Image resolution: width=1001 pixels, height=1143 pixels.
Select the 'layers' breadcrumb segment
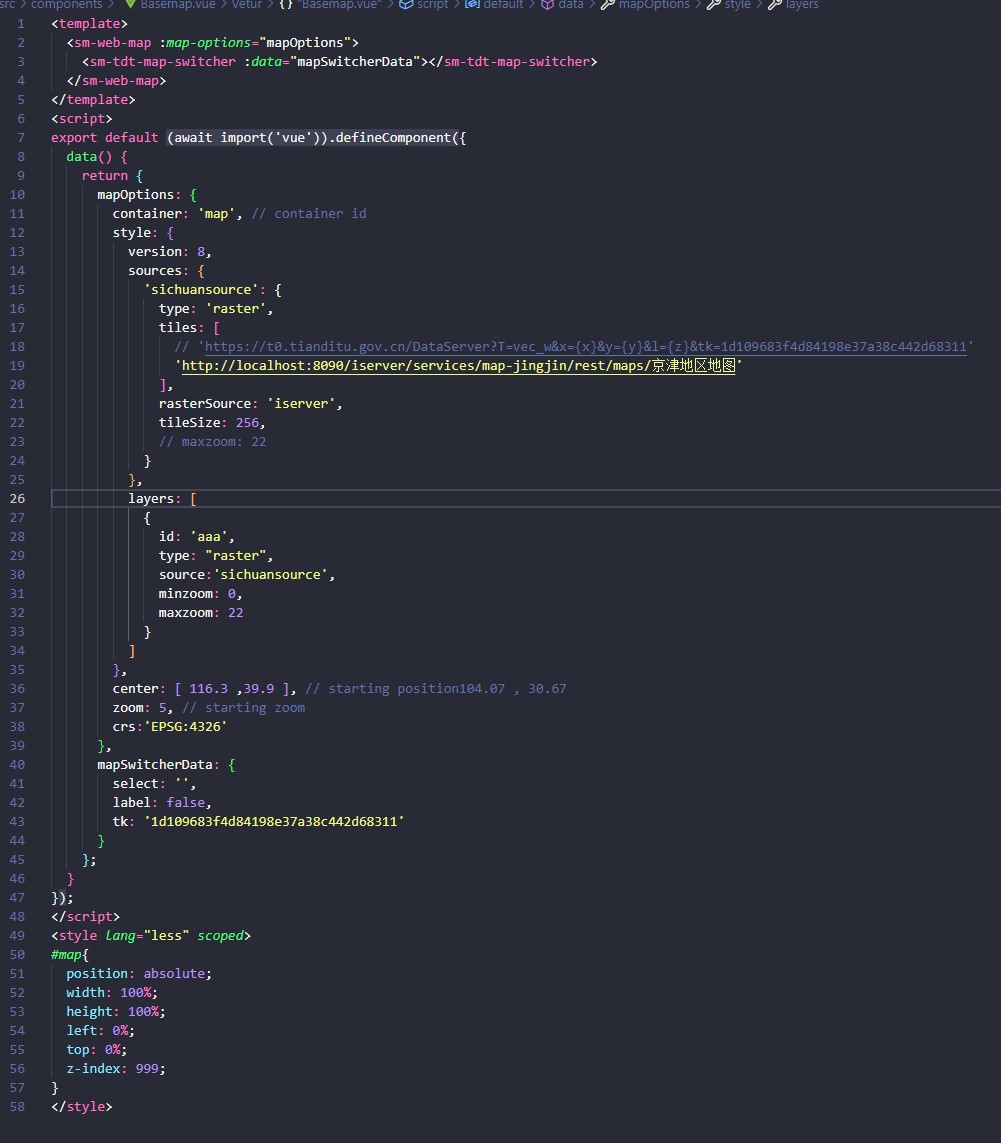pyautogui.click(x=802, y=4)
